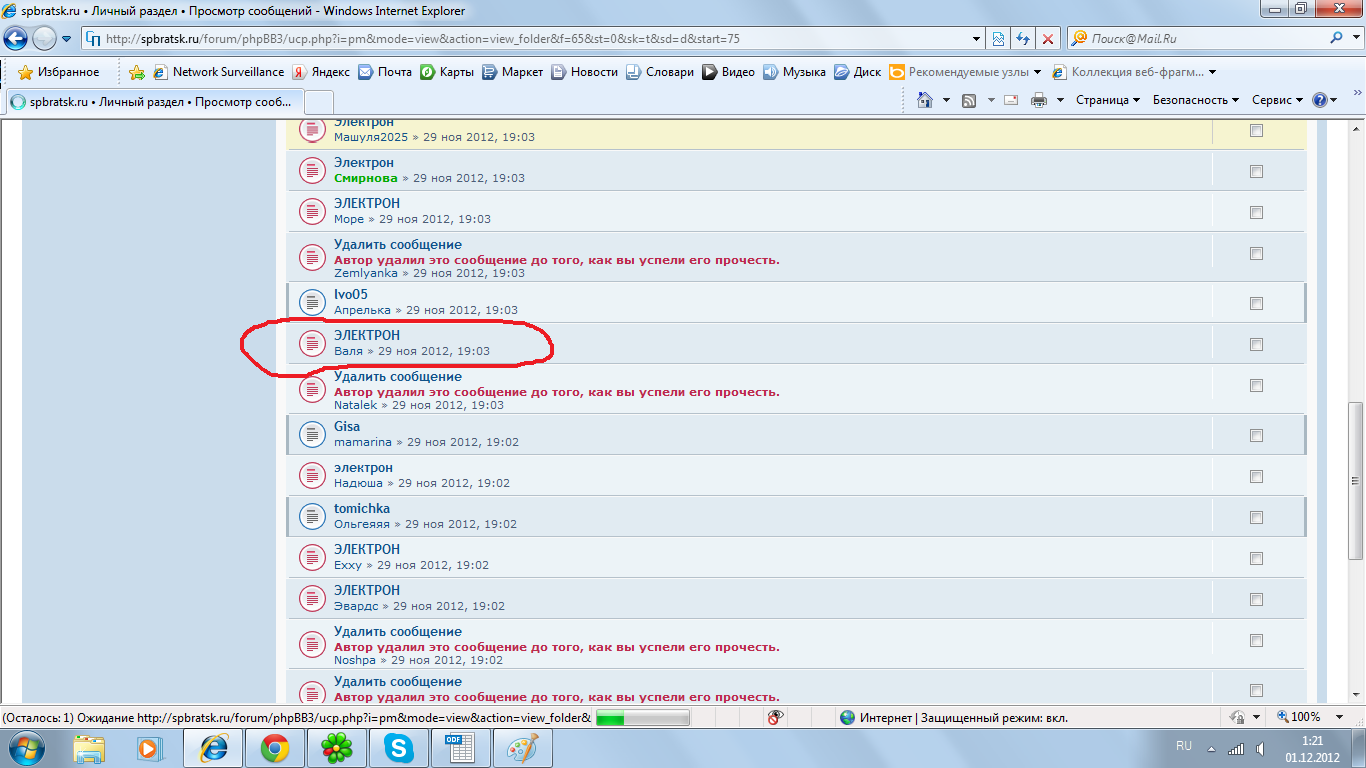Open the Почта bookmark
This screenshot has height=768, width=1366.
point(385,72)
